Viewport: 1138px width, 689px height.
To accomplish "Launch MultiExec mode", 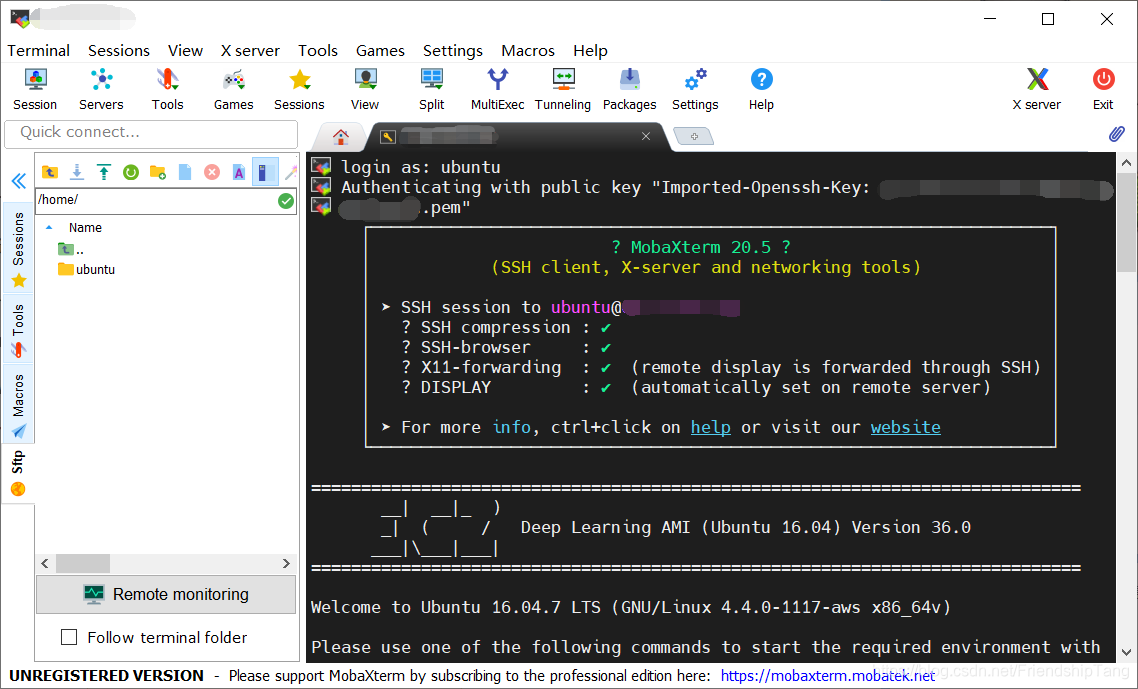I will tap(498, 89).
